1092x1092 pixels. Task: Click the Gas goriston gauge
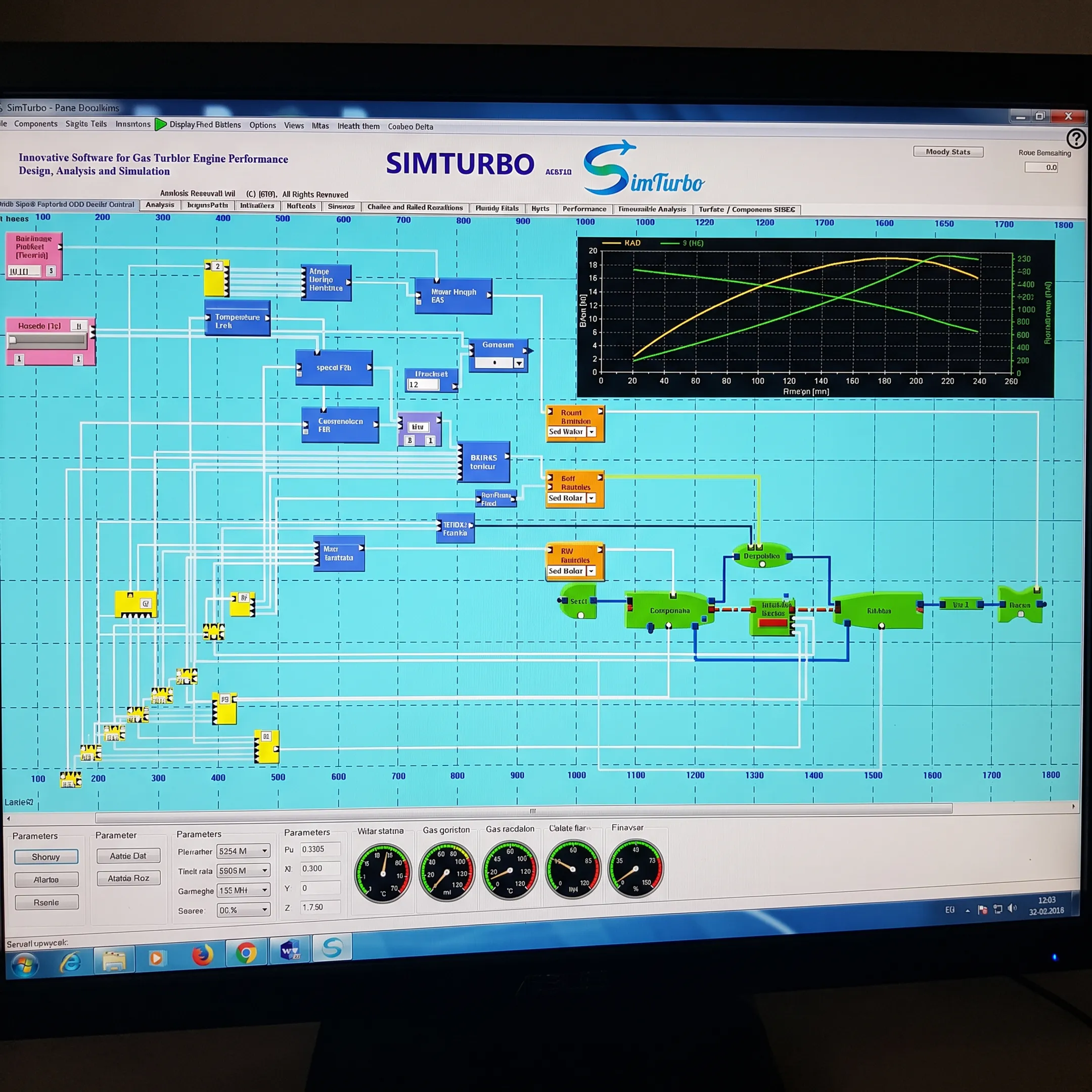click(446, 871)
